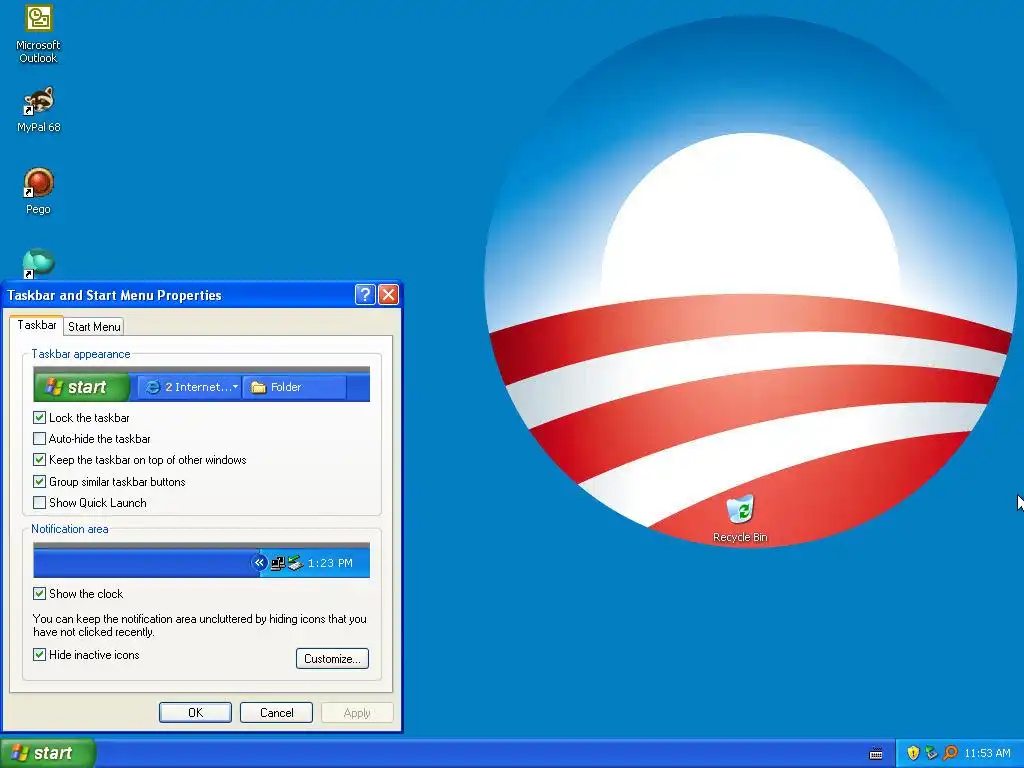Click the Safely Remove Hardware tray icon
Image resolution: width=1024 pixels, height=768 pixels.
click(x=931, y=753)
